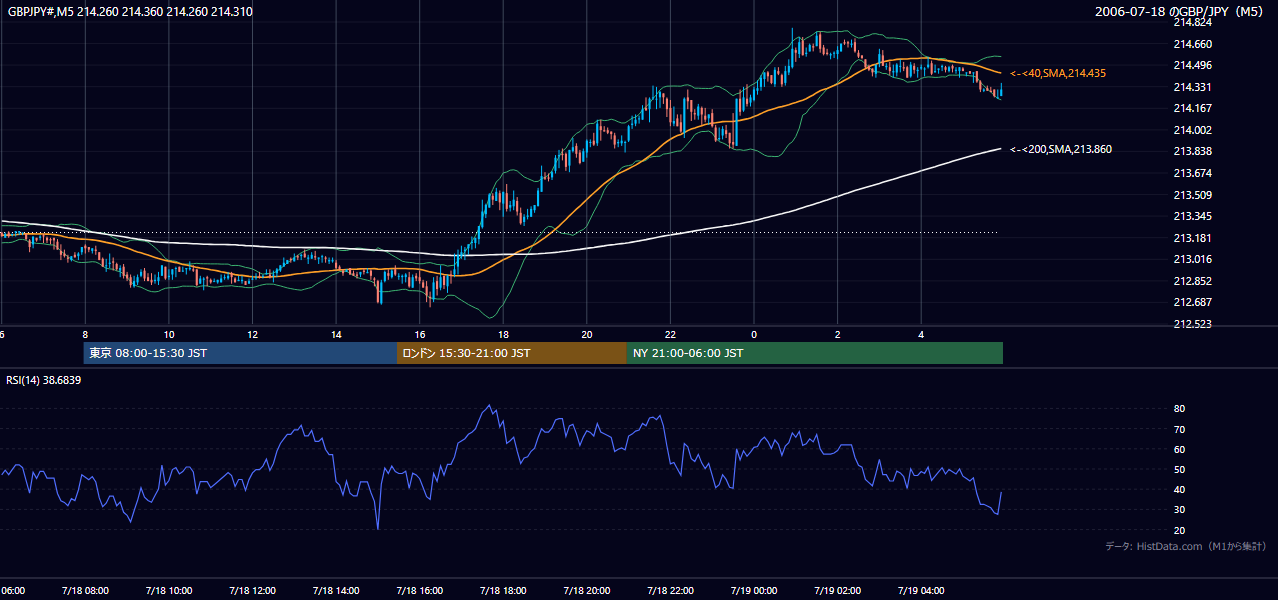
Task: Click the 214.824 price axis label
Action: (1192, 22)
